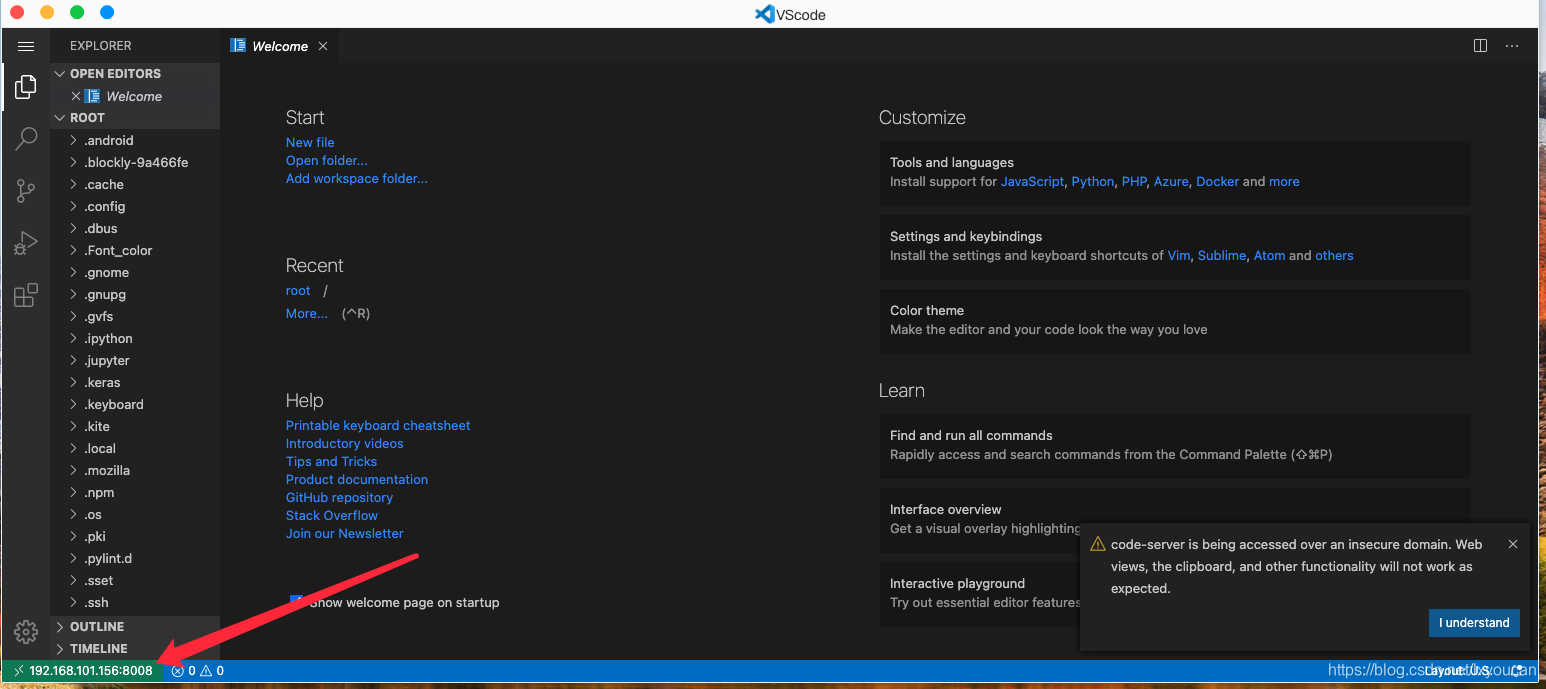Screen dimensions: 1546x689
Task: Open the editor More Actions ellipsis
Action: (x=1512, y=46)
